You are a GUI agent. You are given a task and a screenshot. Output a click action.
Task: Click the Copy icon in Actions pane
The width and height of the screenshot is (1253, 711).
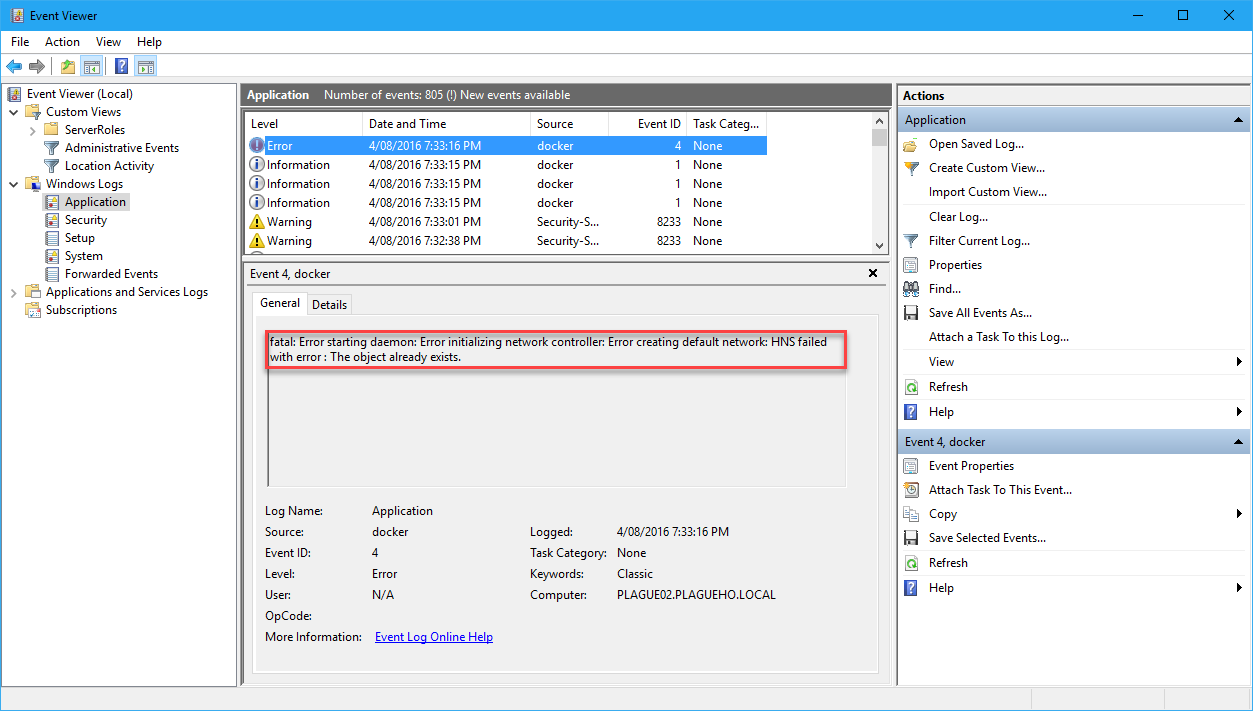pos(911,514)
